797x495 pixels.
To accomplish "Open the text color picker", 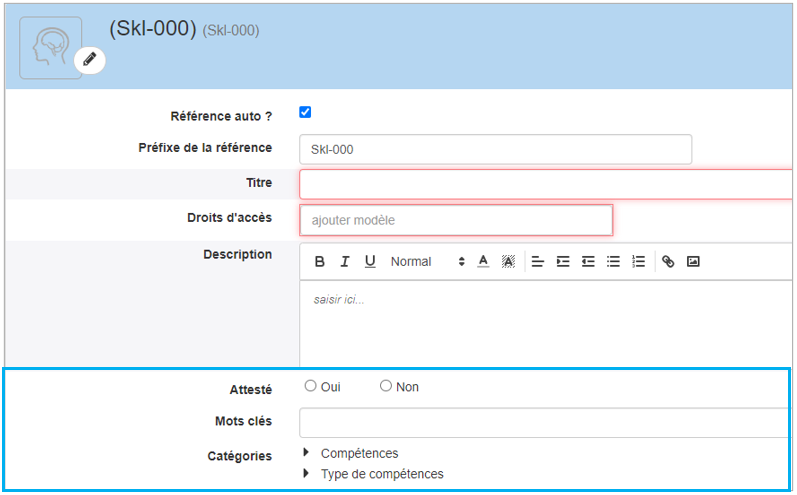I will tap(483, 262).
